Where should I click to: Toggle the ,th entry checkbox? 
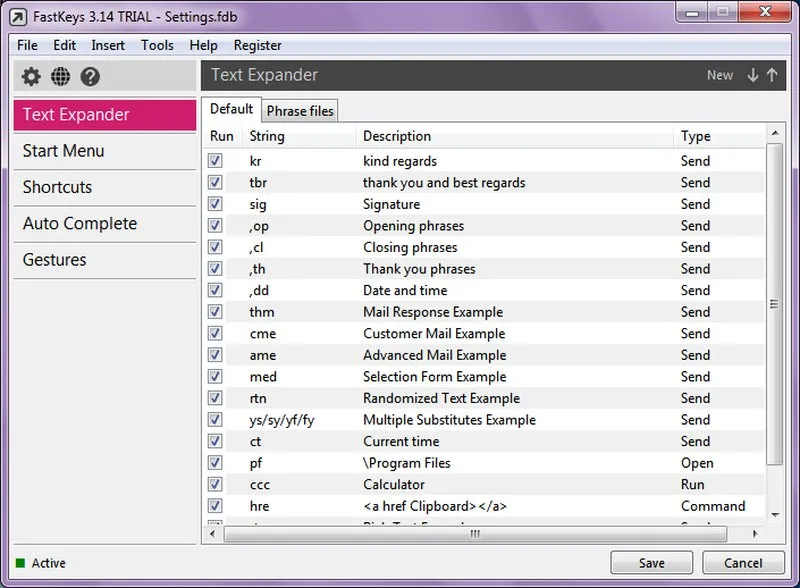point(215,268)
